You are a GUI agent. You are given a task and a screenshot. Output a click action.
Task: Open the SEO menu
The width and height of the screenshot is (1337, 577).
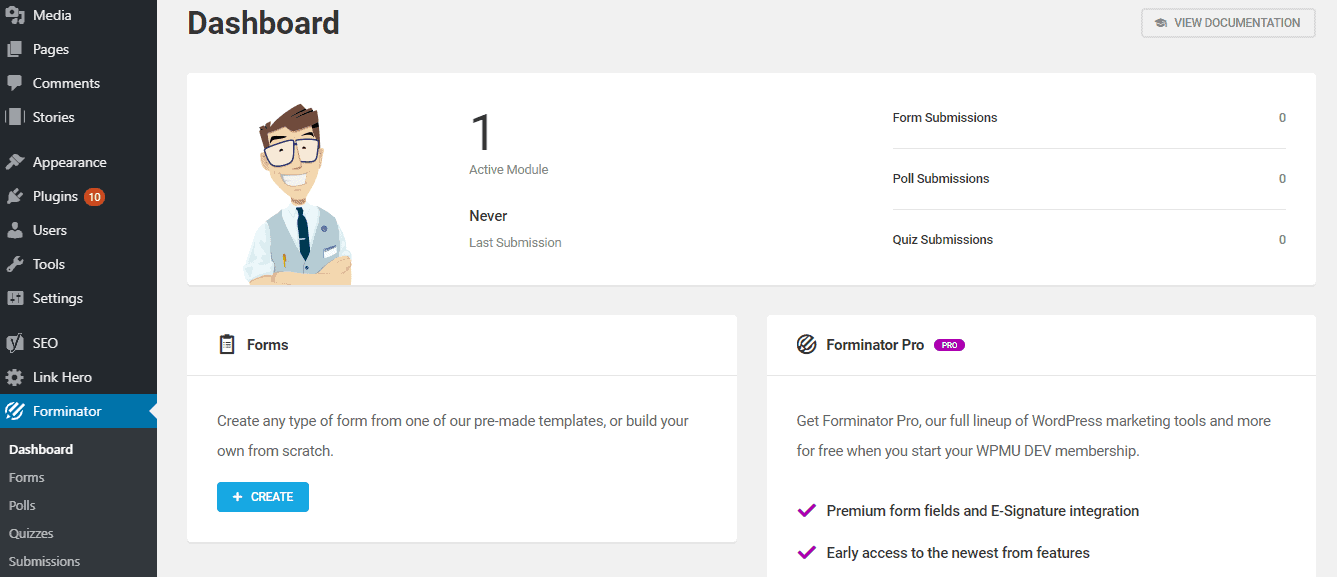(x=78, y=343)
